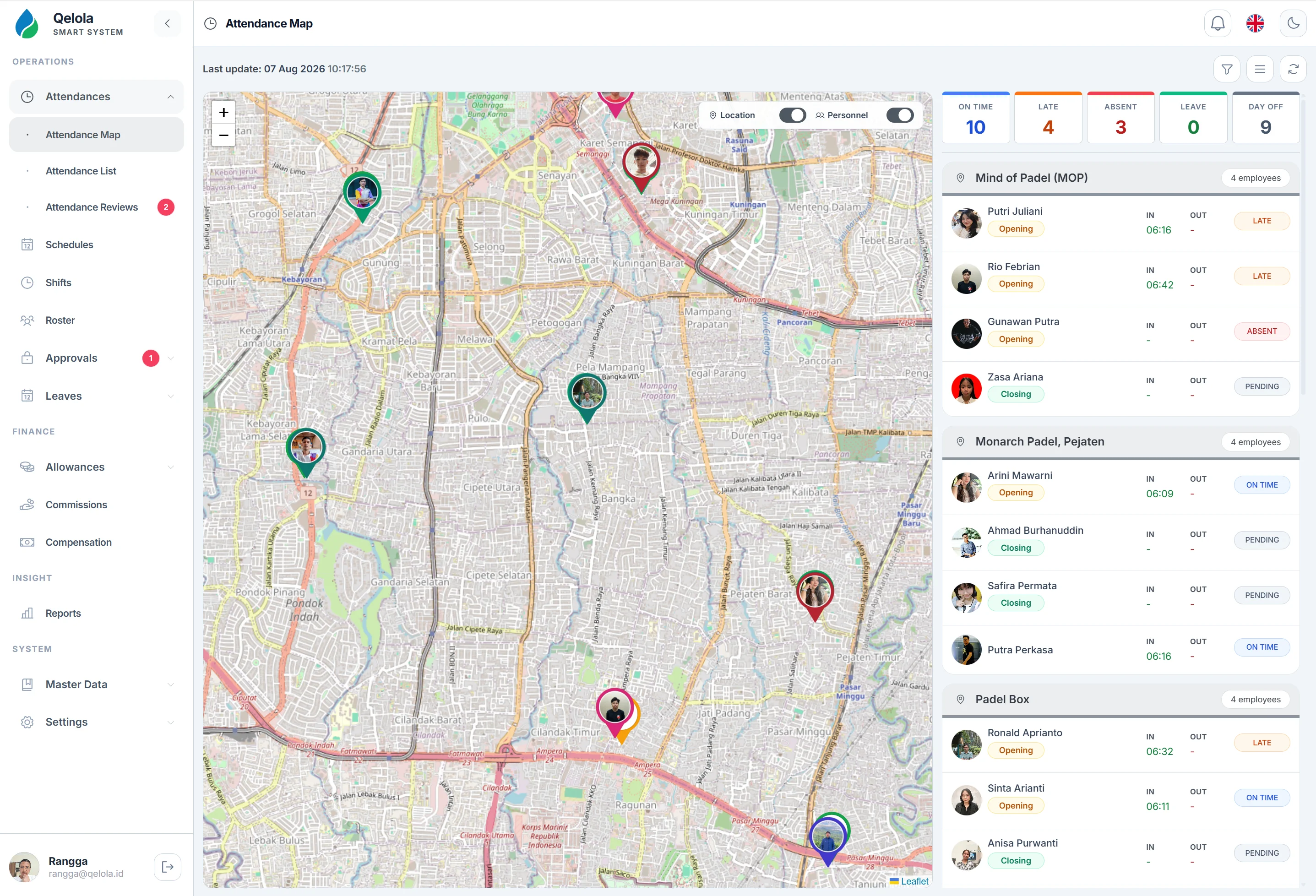Collapse the sidebar with arrow icon
Screen dimensions: 1316x896
pos(168,23)
